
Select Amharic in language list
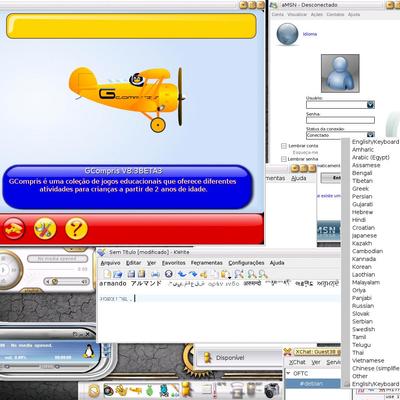tap(363, 150)
